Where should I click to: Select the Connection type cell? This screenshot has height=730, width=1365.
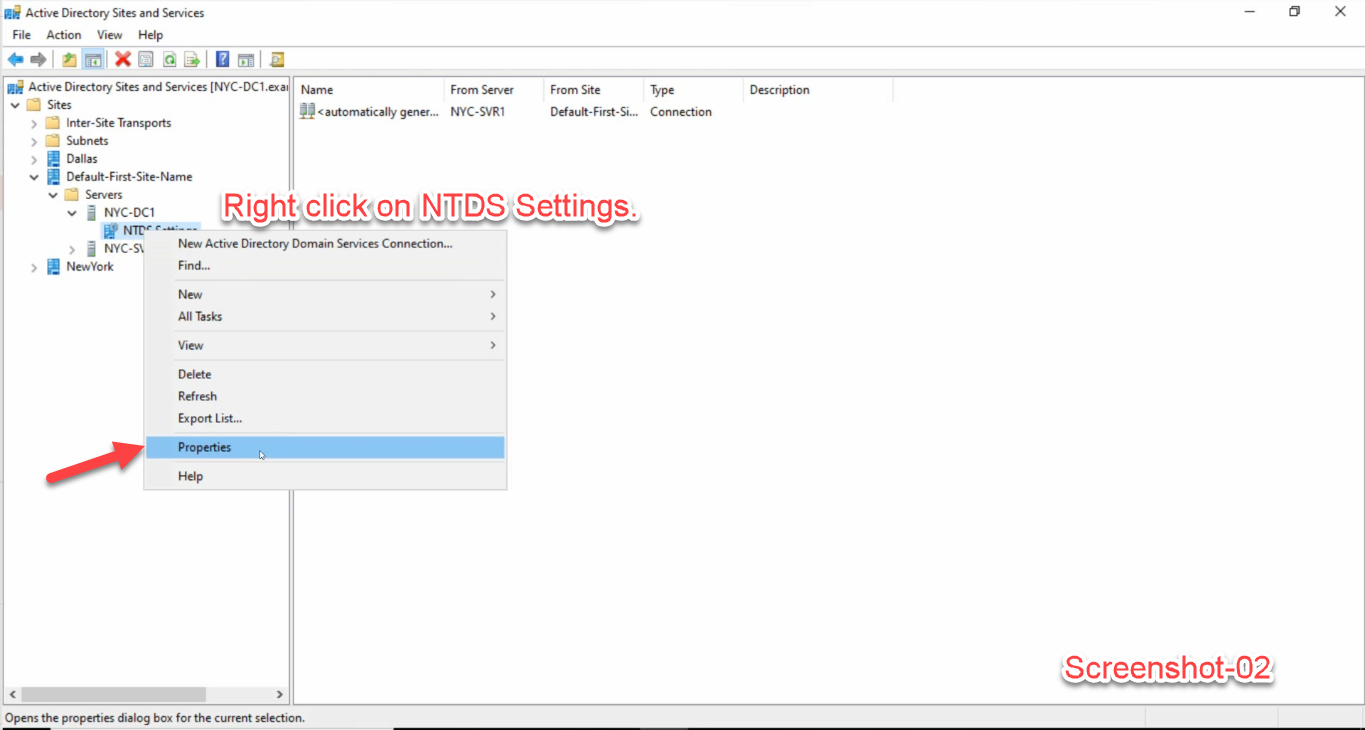[x=681, y=112]
